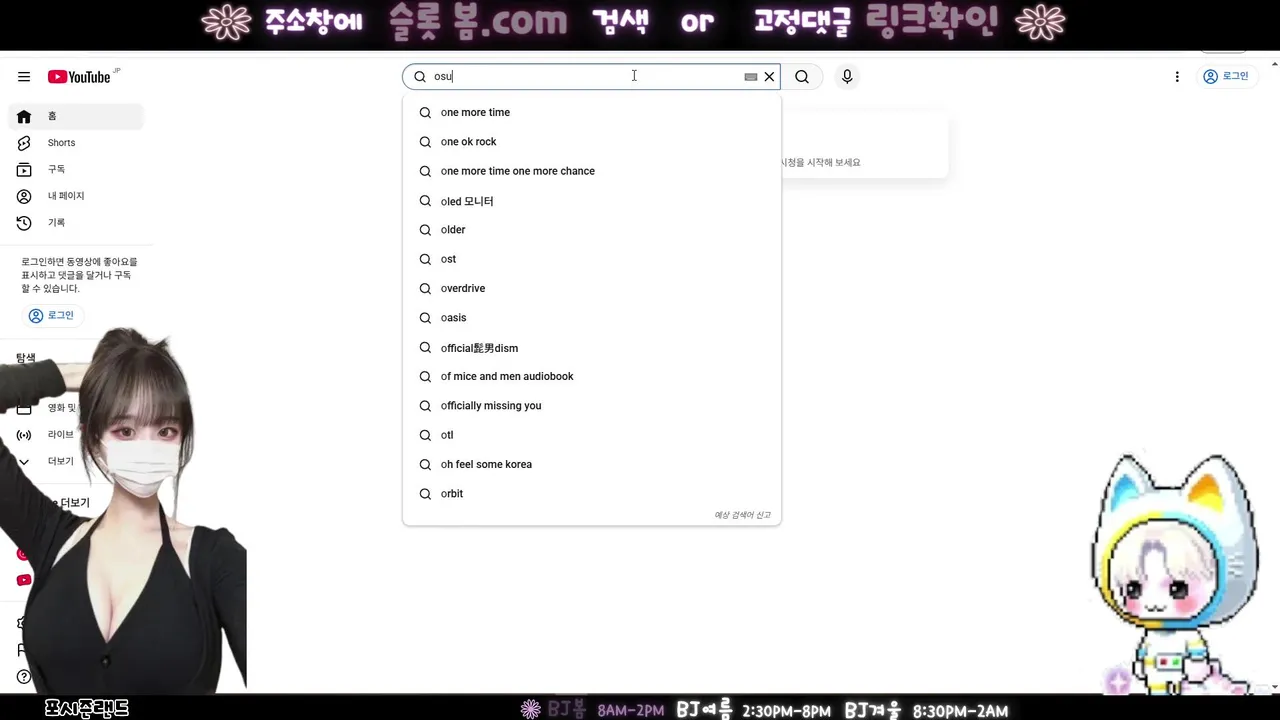The image size is (1280, 720).
Task: Open 내 페이지 in the sidebar
Action: pos(76,196)
